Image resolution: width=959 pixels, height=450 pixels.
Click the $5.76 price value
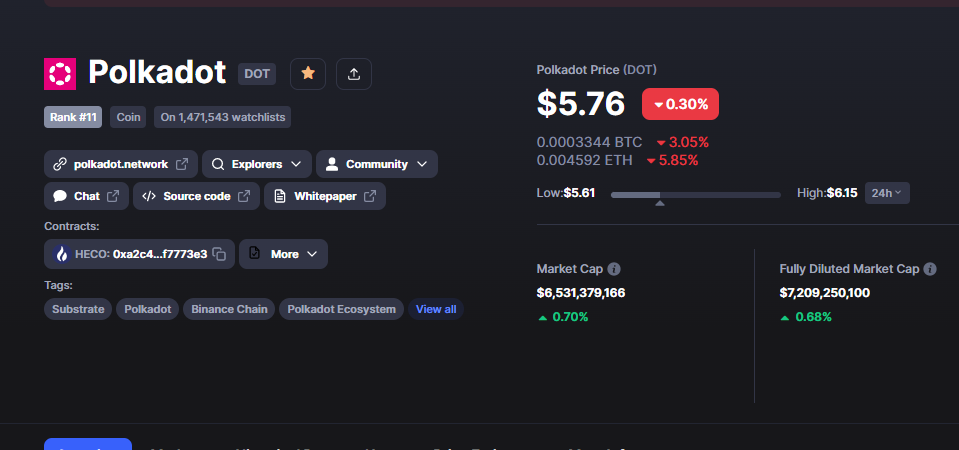[581, 103]
